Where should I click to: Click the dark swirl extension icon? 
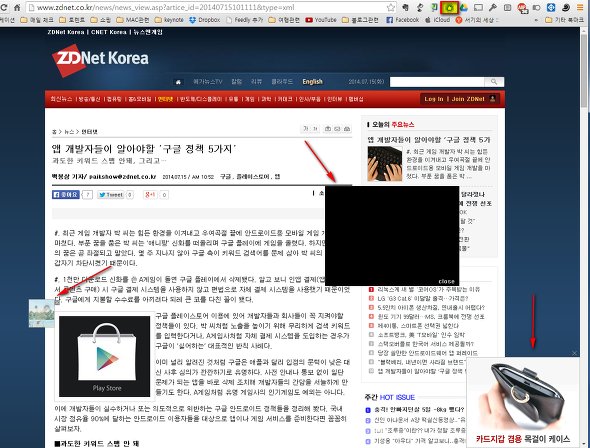[x=566, y=7]
